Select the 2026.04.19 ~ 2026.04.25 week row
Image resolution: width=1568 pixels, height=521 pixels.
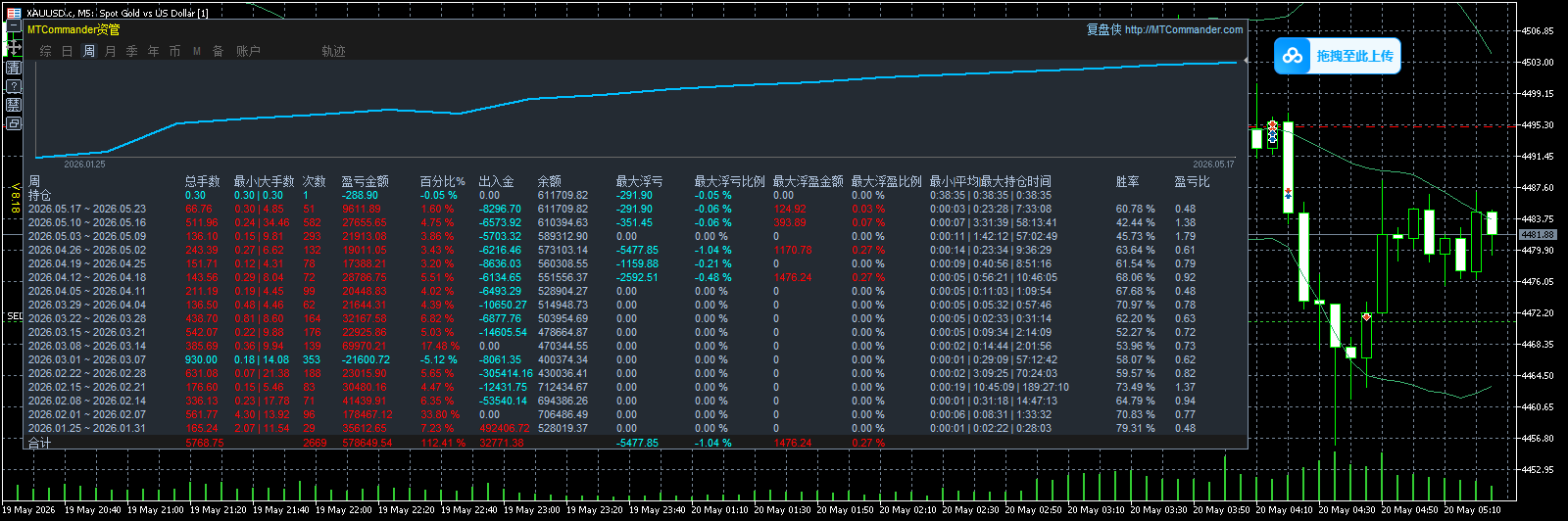click(635, 263)
